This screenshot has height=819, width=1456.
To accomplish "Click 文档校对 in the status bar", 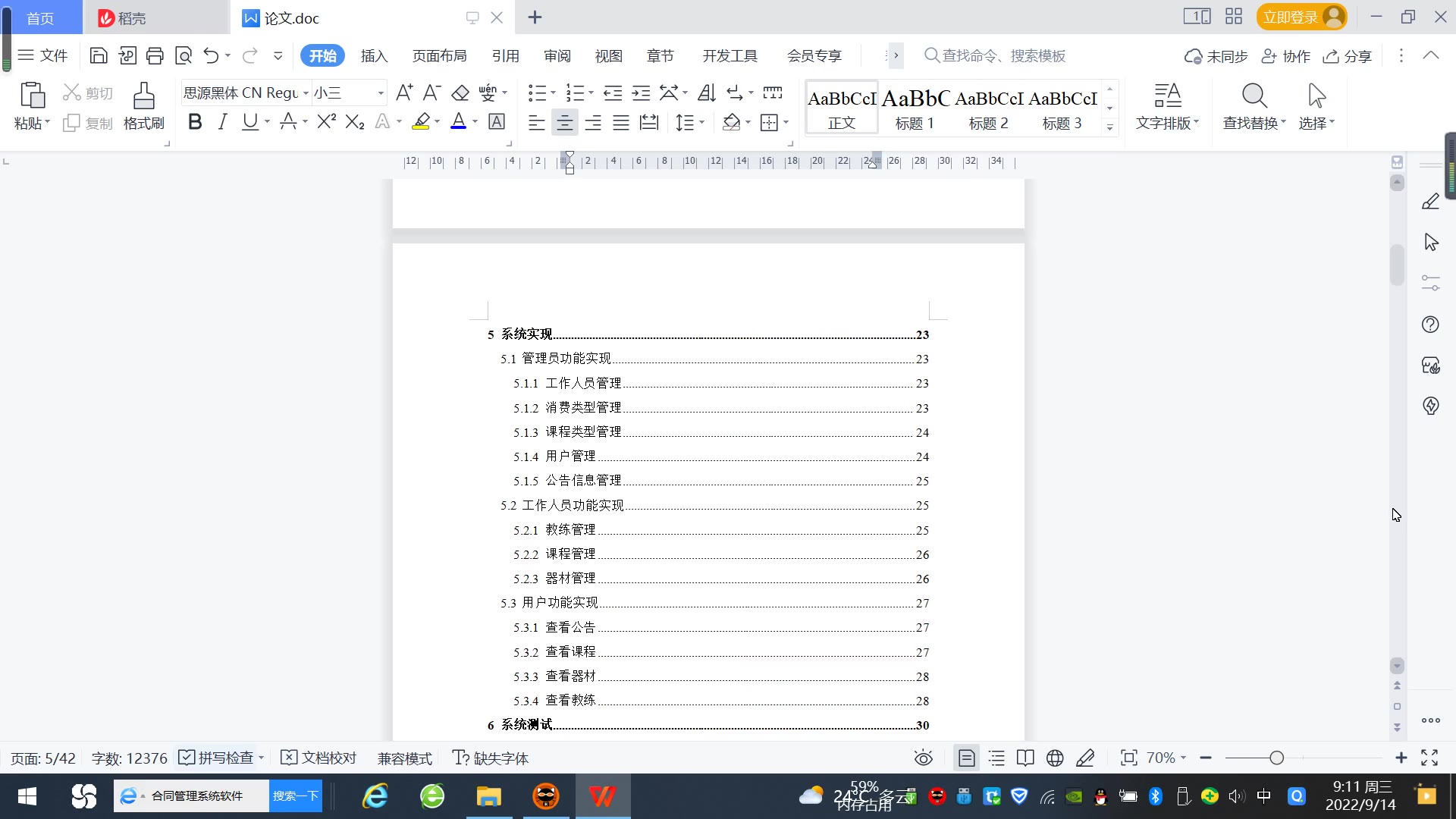I will [x=318, y=758].
